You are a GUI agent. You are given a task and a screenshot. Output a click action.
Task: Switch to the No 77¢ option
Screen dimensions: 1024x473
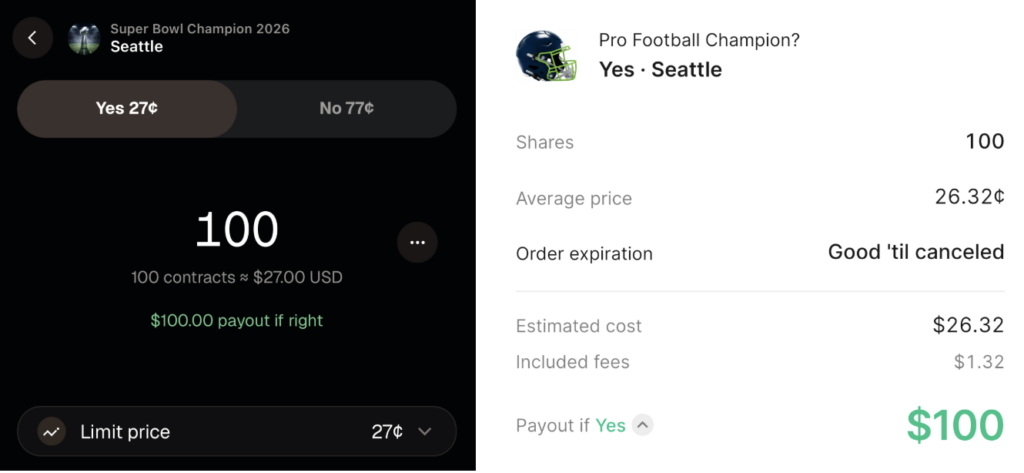[346, 108]
